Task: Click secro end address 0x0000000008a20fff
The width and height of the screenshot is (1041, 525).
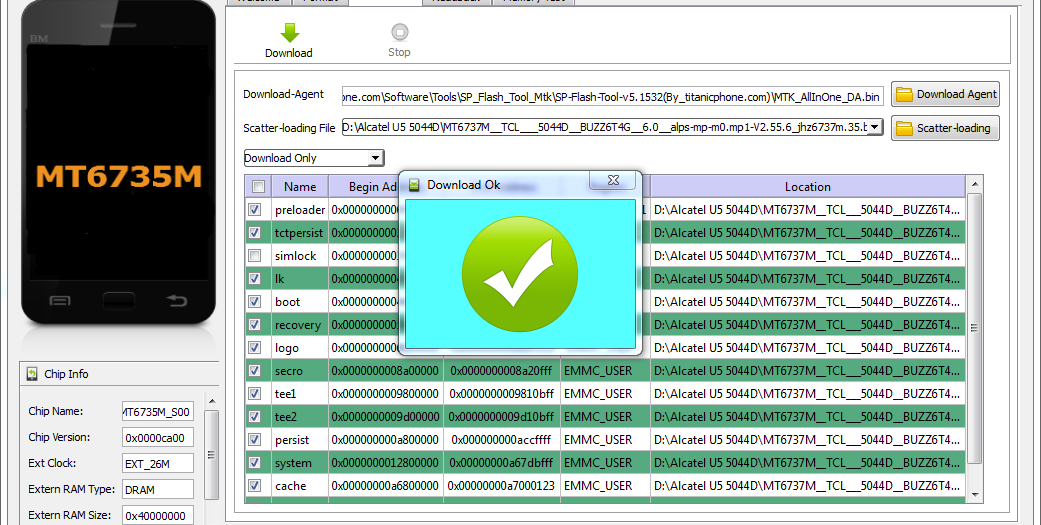Action: [x=501, y=371]
